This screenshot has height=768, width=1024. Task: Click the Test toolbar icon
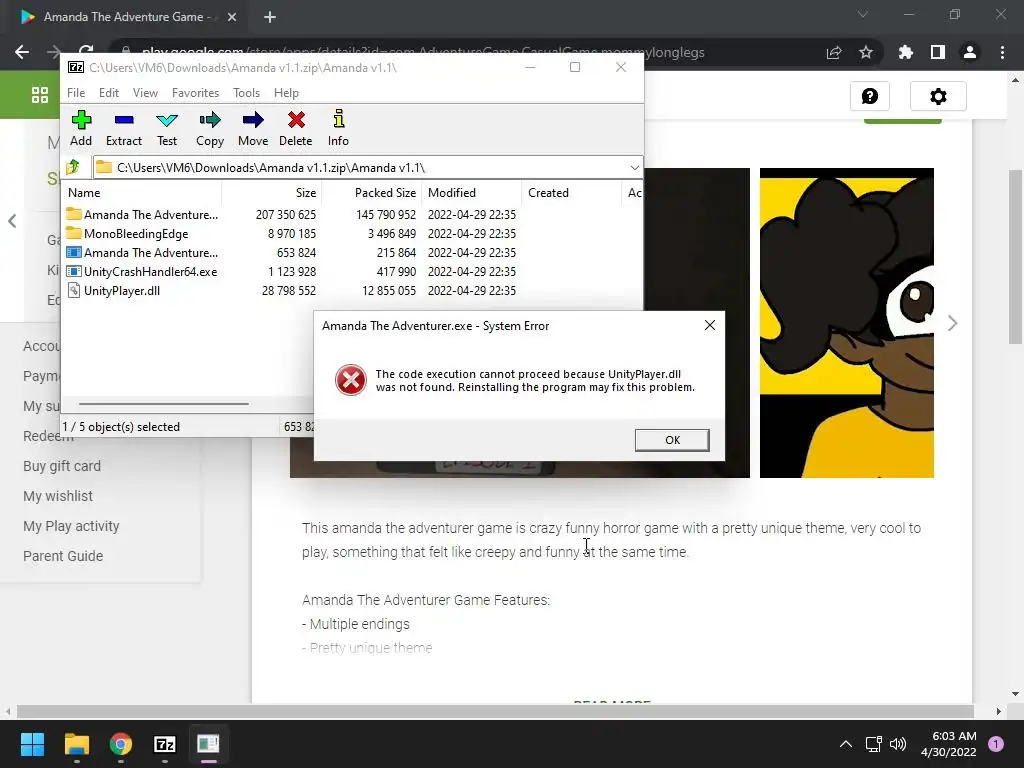(x=167, y=129)
